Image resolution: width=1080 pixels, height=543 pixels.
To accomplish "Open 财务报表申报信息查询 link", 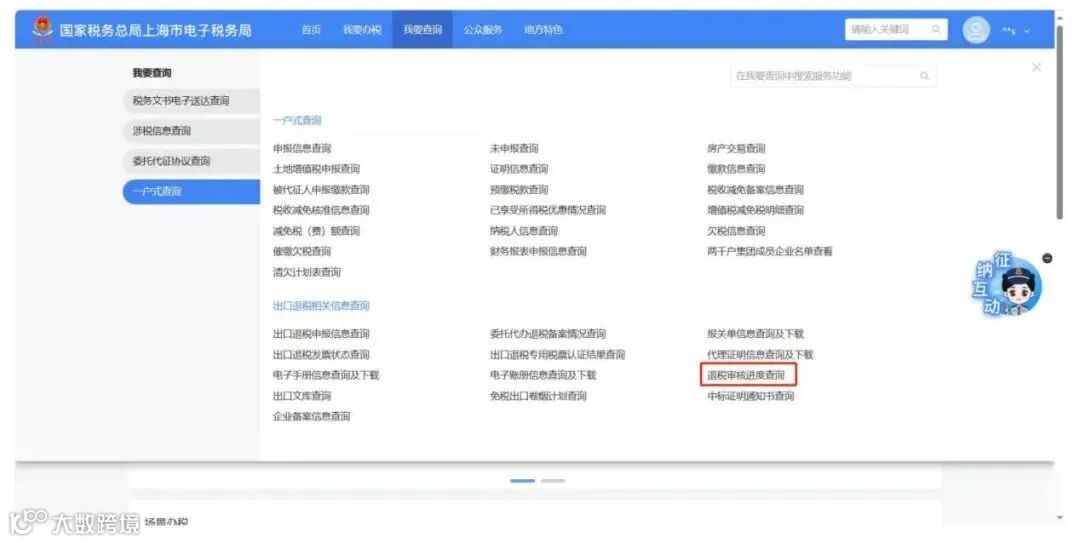I will point(538,252).
